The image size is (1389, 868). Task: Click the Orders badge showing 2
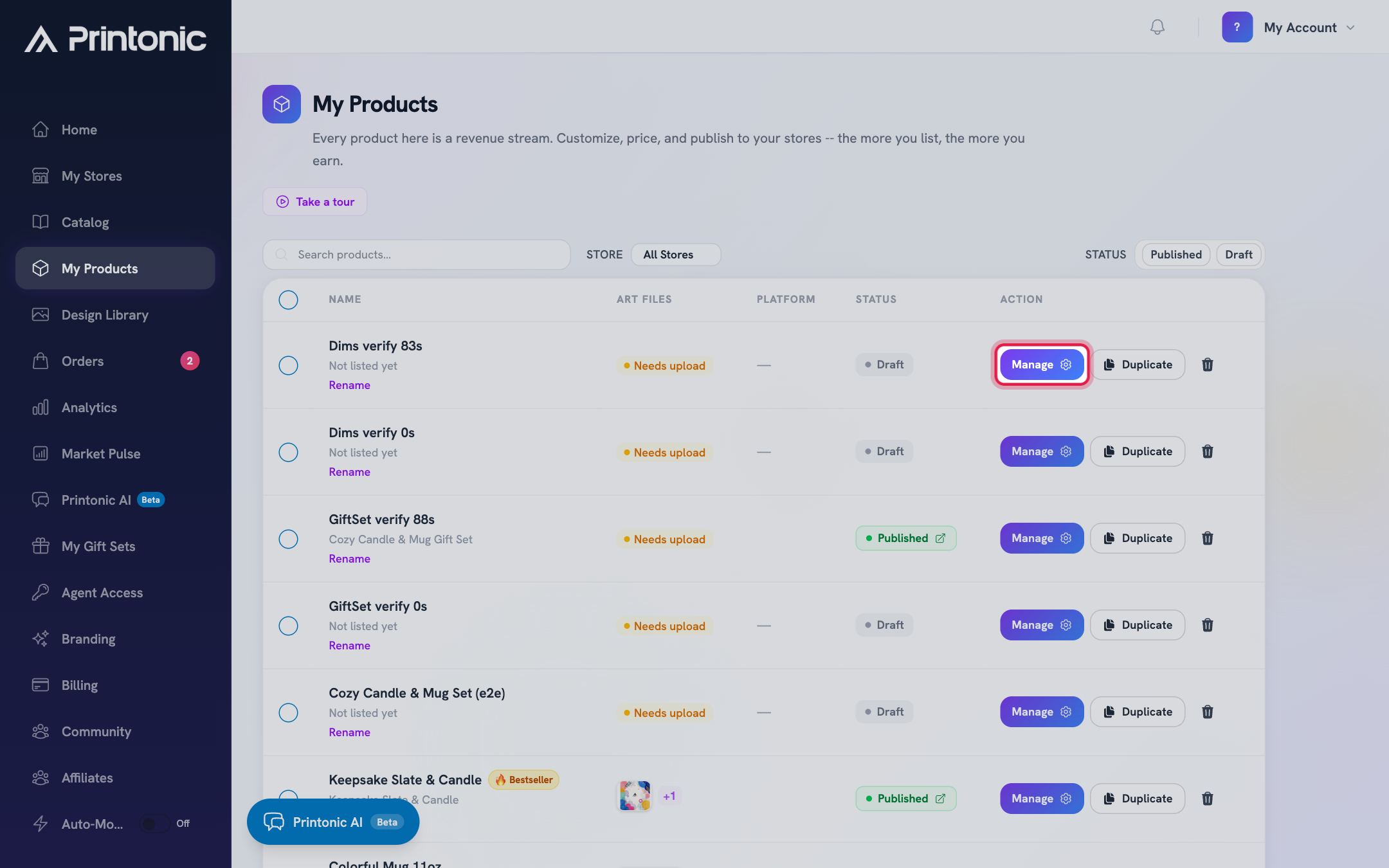point(190,361)
